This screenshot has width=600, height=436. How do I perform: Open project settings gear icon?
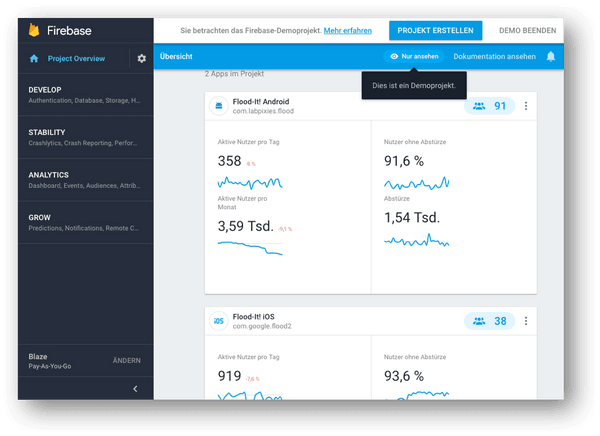tap(142, 59)
